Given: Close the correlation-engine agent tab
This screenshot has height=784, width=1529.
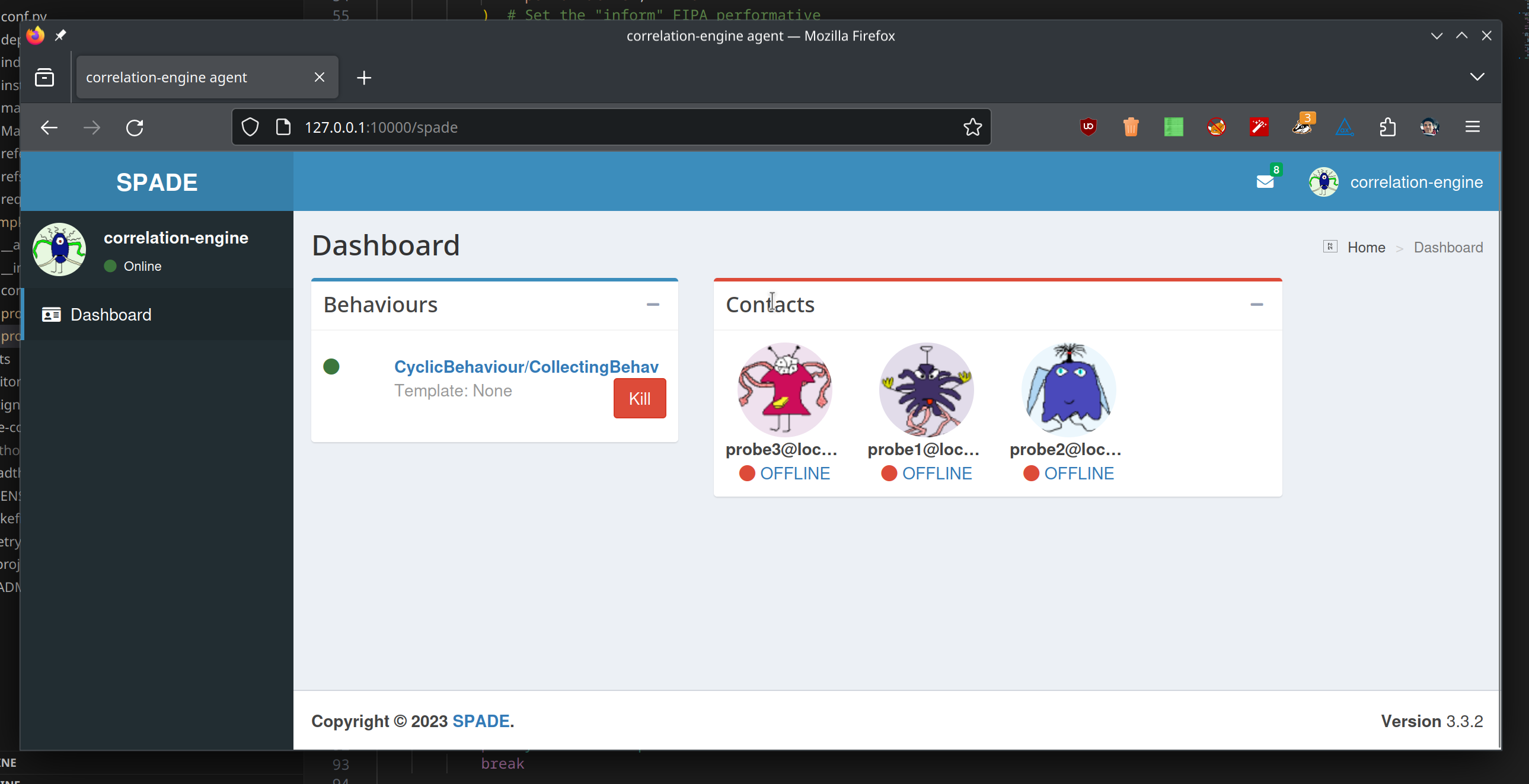Looking at the screenshot, I should point(320,77).
